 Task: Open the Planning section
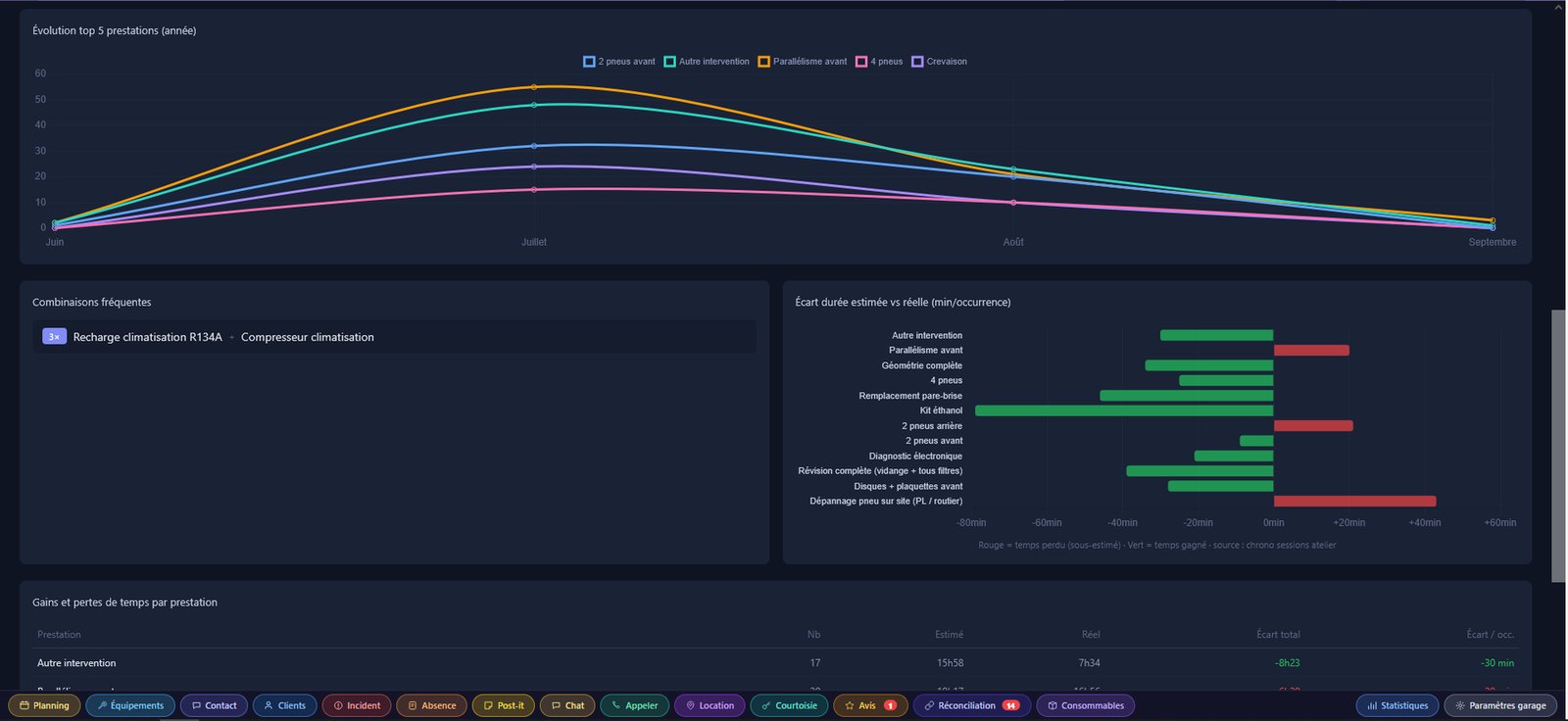point(44,705)
